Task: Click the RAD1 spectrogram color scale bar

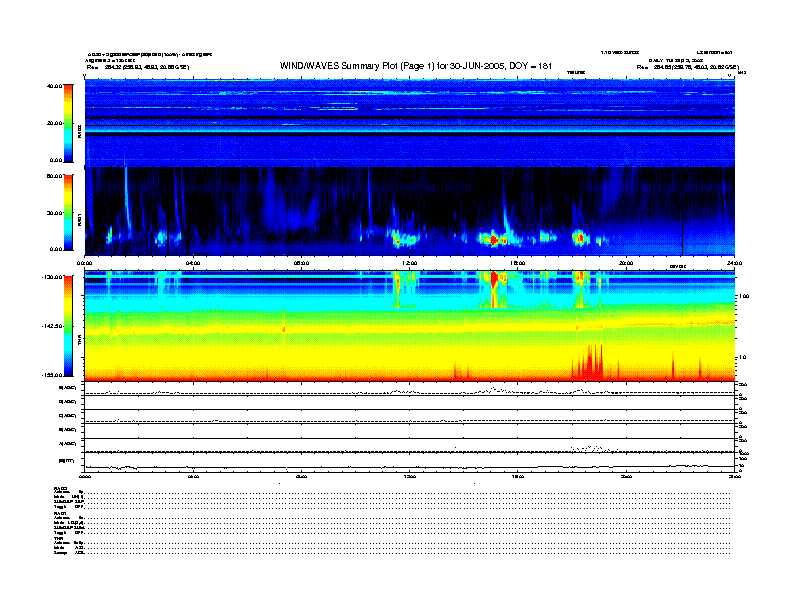Action: (68, 212)
